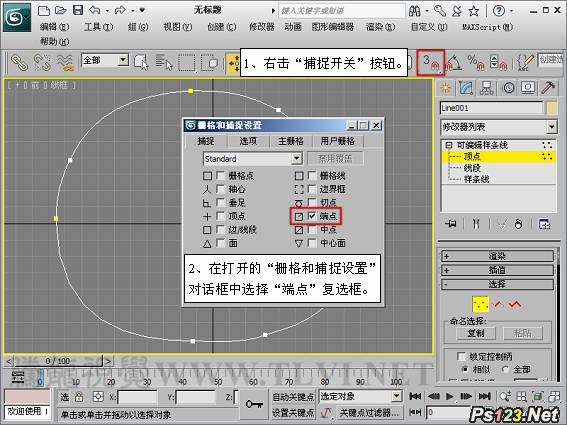Toggle Window/Crossing selection icon
This screenshot has width=567, height=425.
click(209, 63)
